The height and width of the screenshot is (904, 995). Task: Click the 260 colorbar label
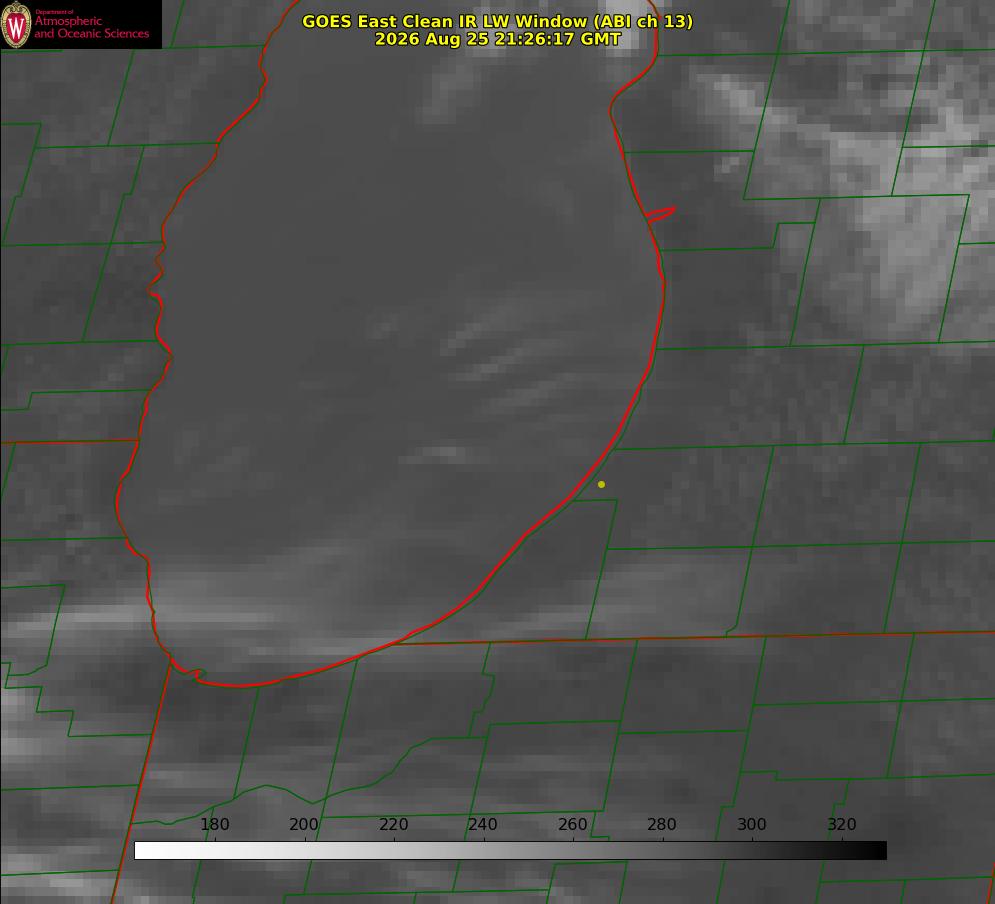click(572, 824)
